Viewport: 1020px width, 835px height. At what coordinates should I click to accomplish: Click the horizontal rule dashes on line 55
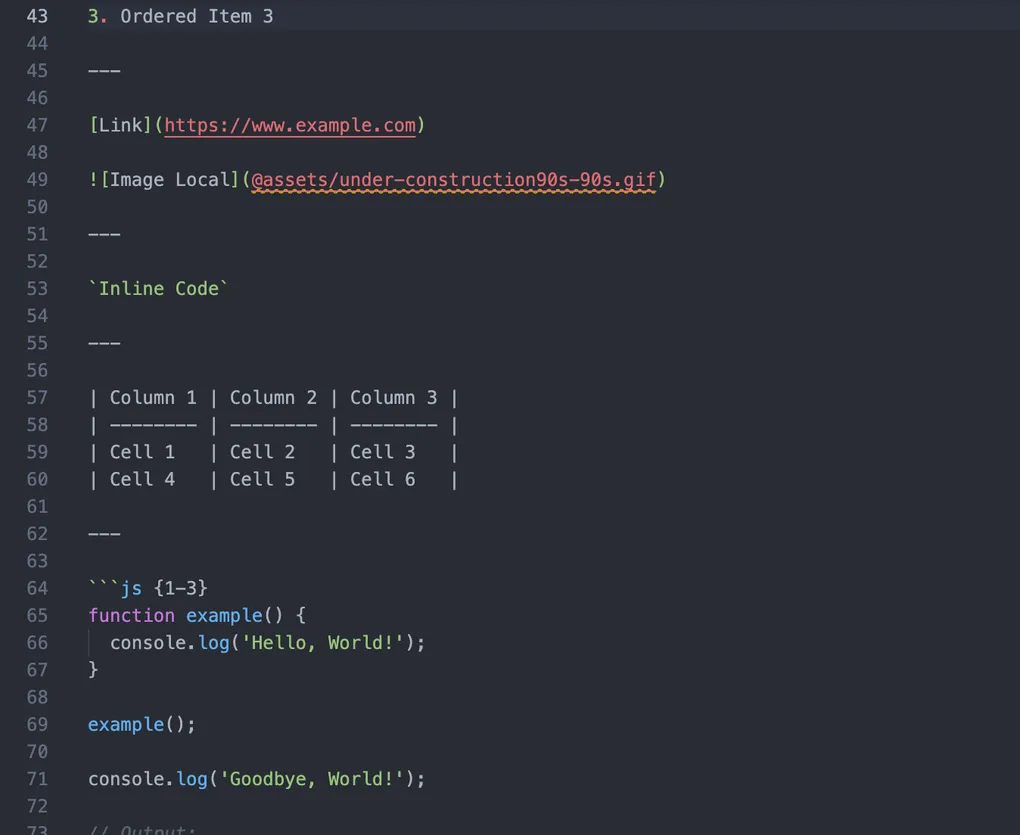[x=104, y=342]
